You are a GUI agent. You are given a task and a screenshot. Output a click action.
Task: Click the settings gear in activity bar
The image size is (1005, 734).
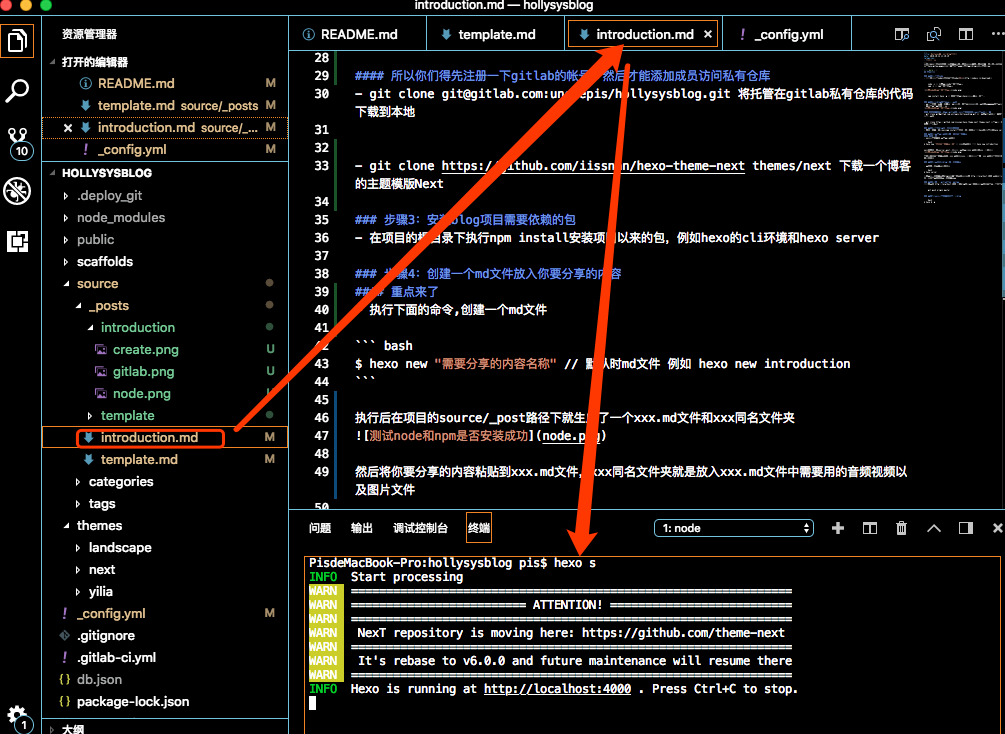click(18, 712)
